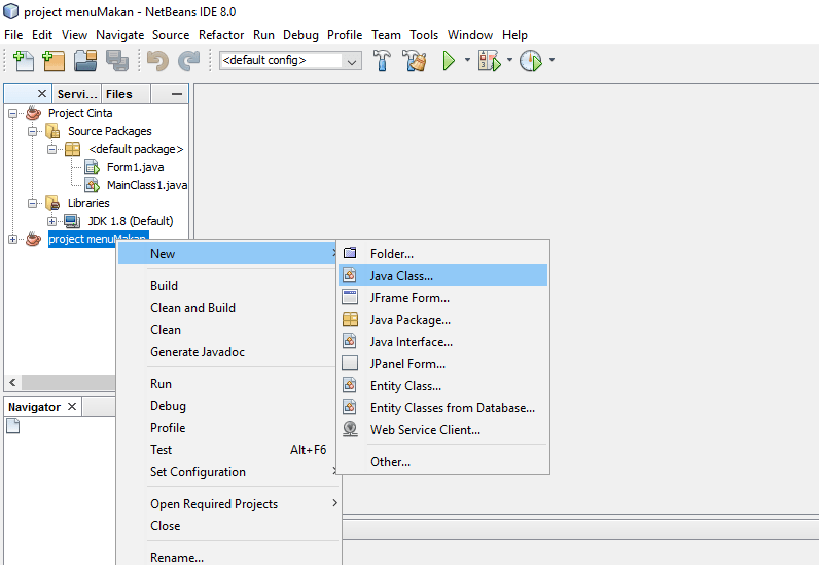The image size is (819, 565).
Task: Collapse the Source Packages tree node
Action: pos(32,131)
